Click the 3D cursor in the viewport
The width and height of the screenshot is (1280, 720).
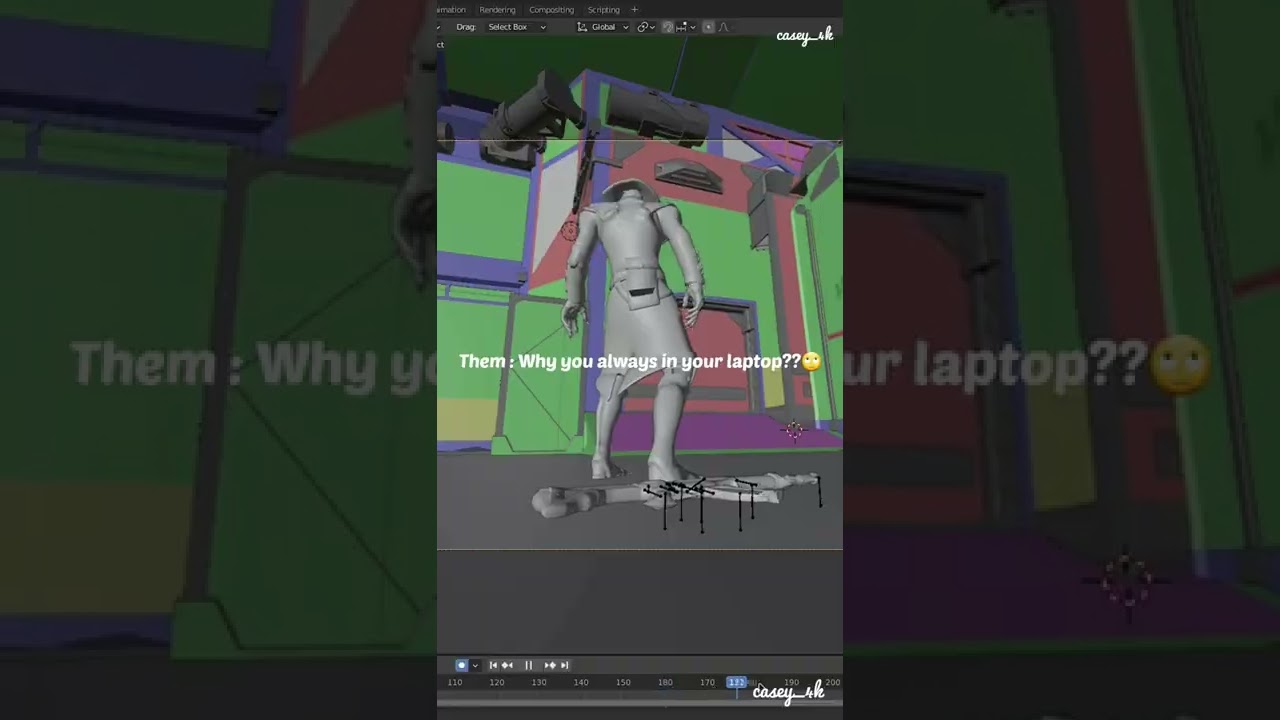[x=795, y=430]
